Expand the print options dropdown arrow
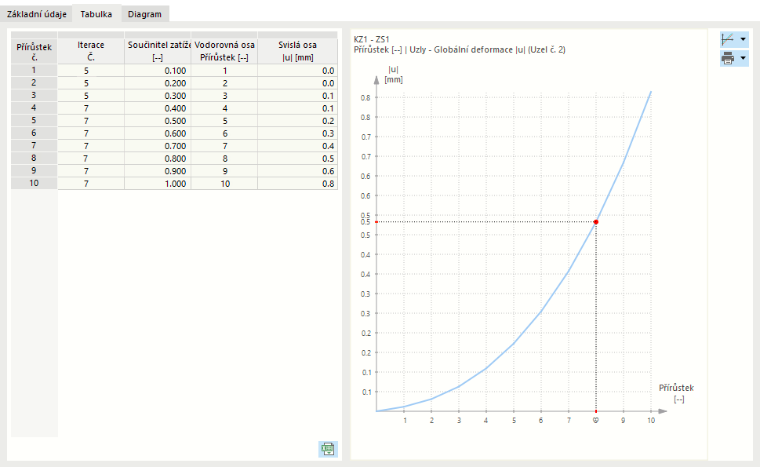The image size is (760, 467). (x=743, y=59)
